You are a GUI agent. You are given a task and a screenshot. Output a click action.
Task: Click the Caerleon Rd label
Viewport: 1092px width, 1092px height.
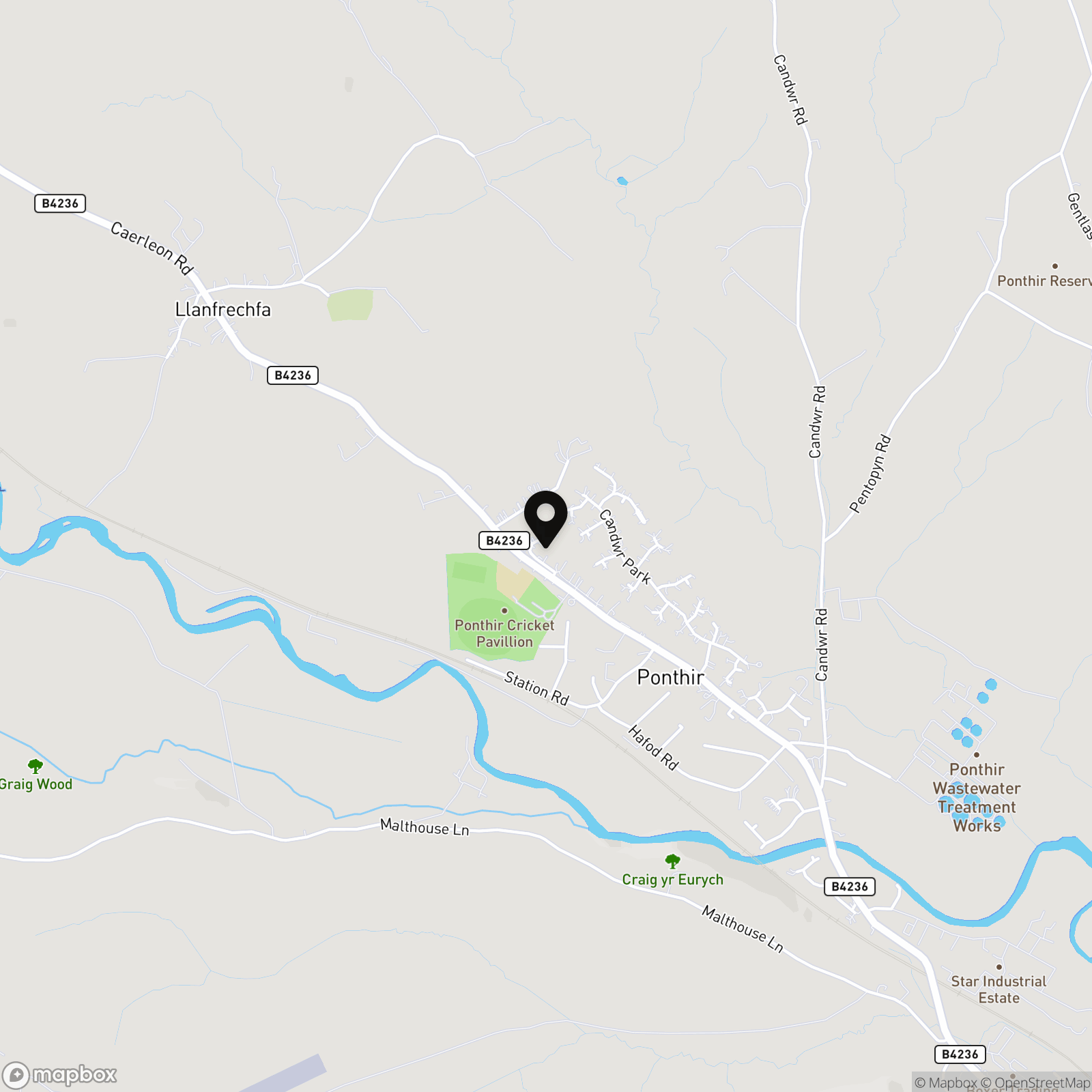pyautogui.click(x=152, y=248)
